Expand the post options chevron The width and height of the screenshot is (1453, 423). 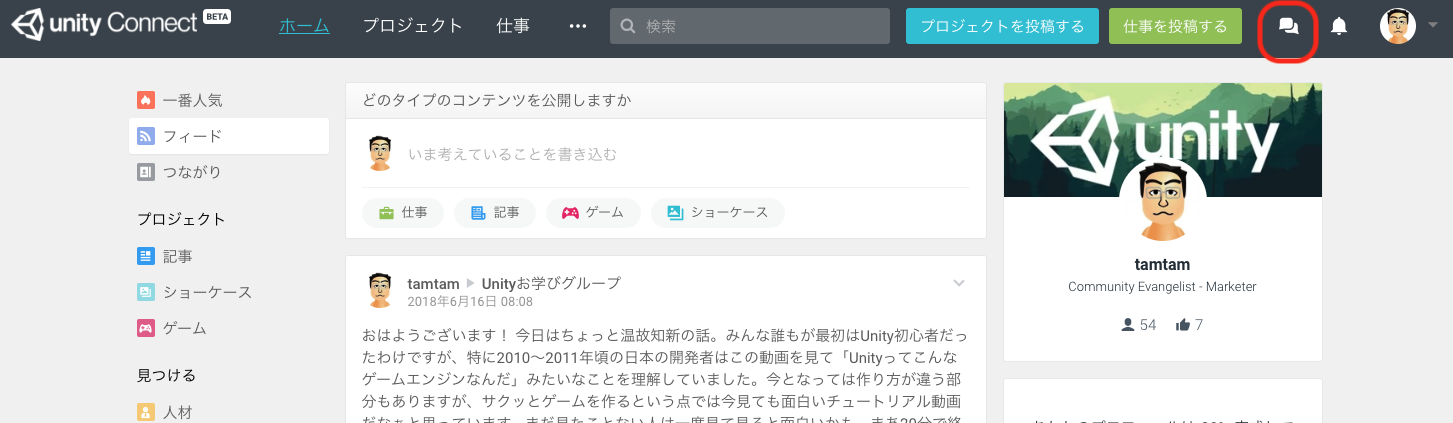pyautogui.click(x=959, y=284)
